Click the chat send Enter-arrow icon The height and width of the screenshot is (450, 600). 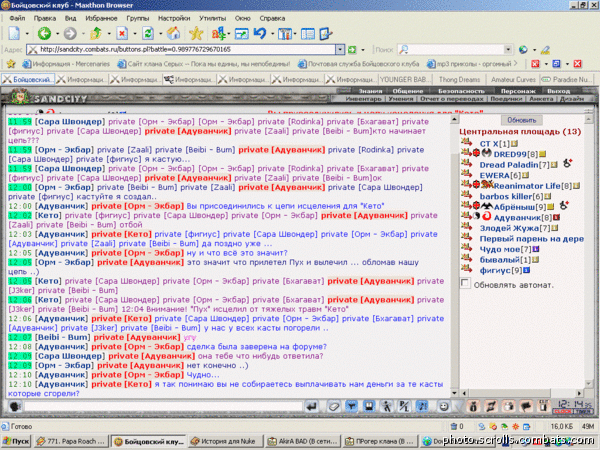(x=312, y=406)
